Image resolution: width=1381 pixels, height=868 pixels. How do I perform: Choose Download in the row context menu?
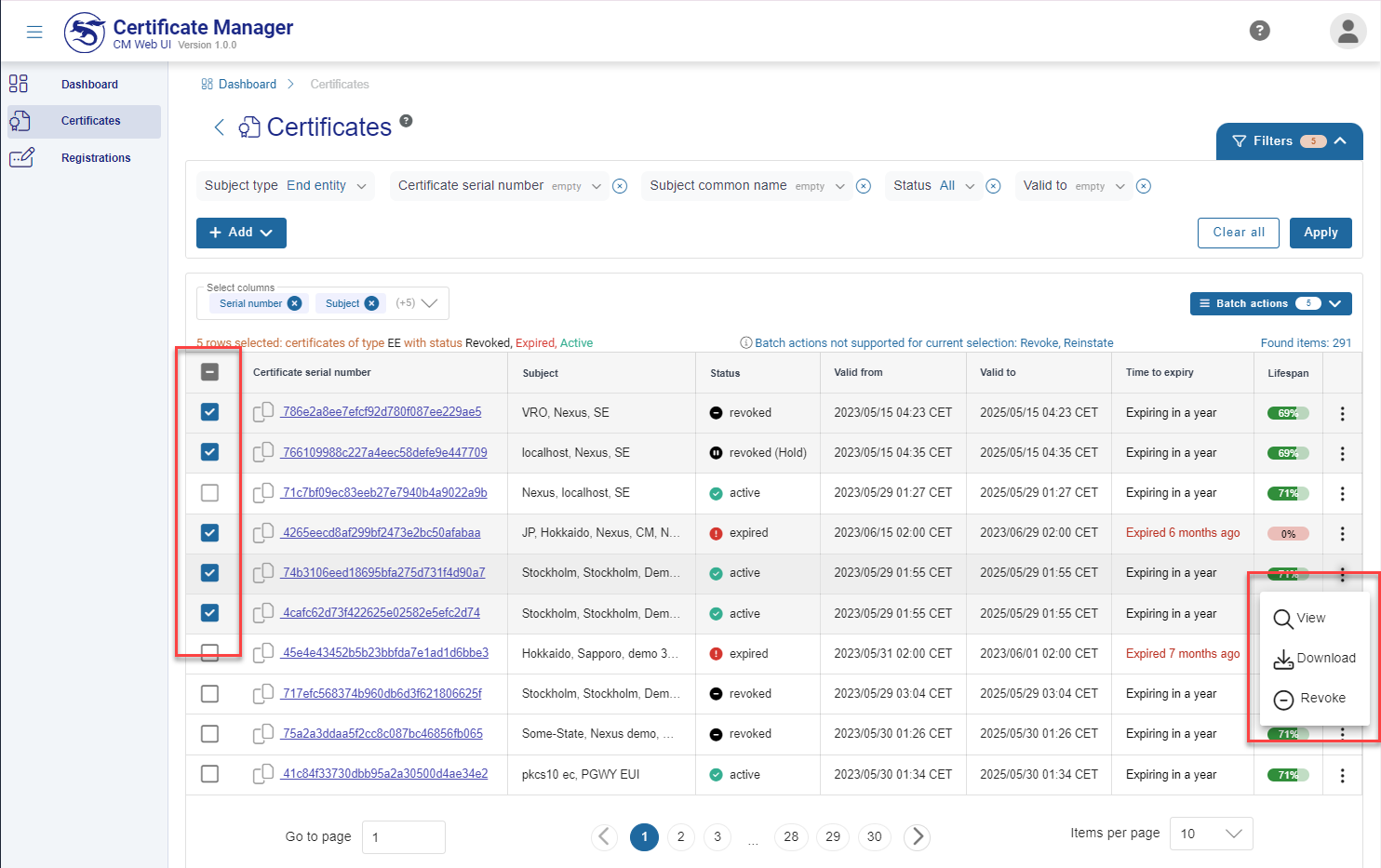[1314, 659]
